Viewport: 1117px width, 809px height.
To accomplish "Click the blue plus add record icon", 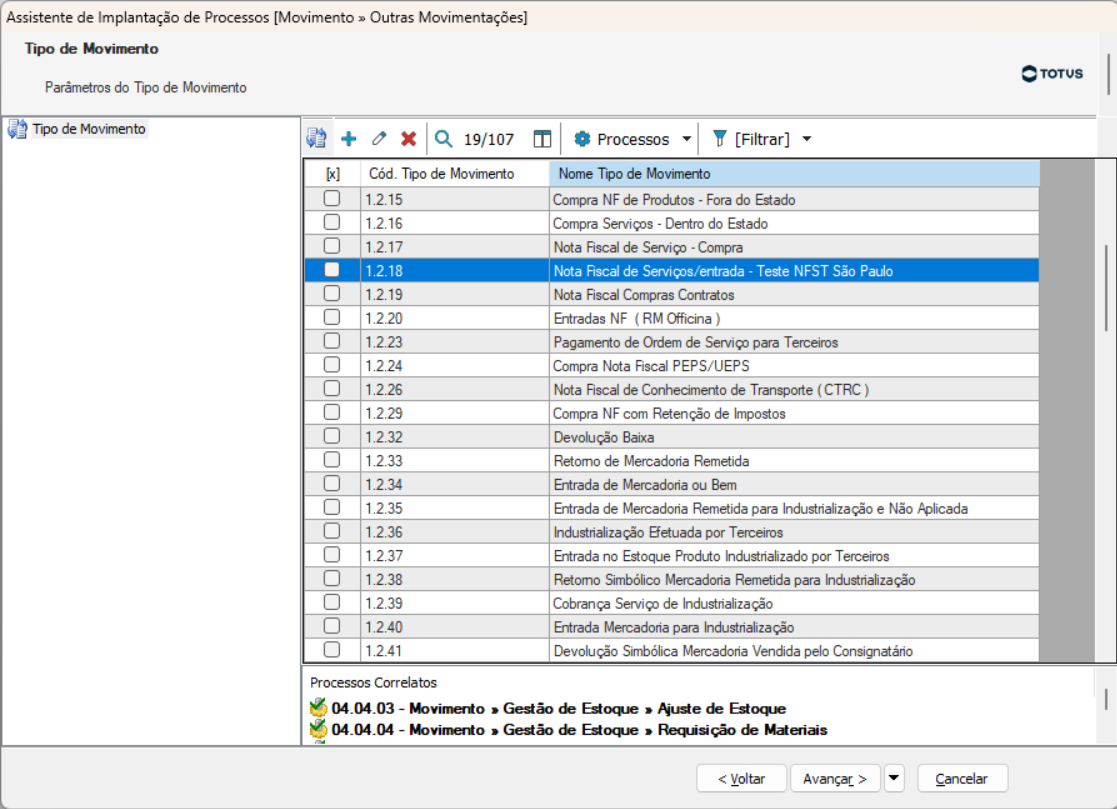I will (x=348, y=139).
